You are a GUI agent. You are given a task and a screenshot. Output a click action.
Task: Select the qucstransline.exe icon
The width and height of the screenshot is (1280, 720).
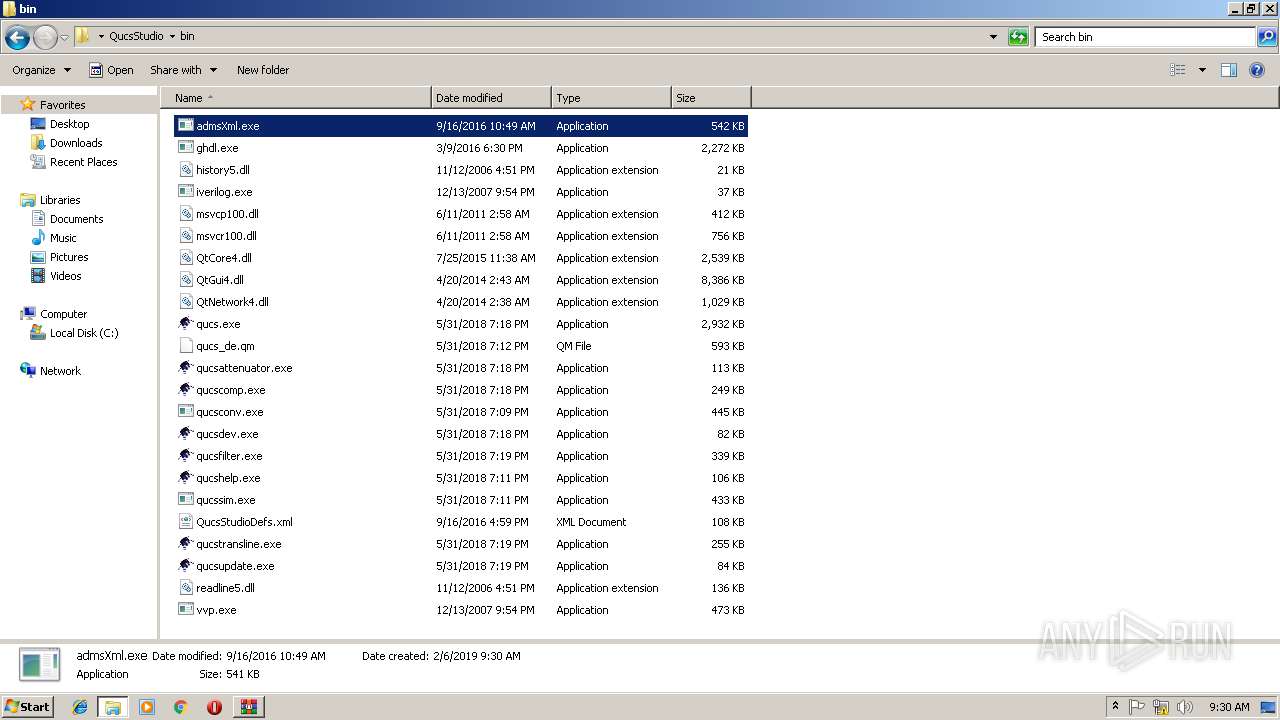(185, 544)
